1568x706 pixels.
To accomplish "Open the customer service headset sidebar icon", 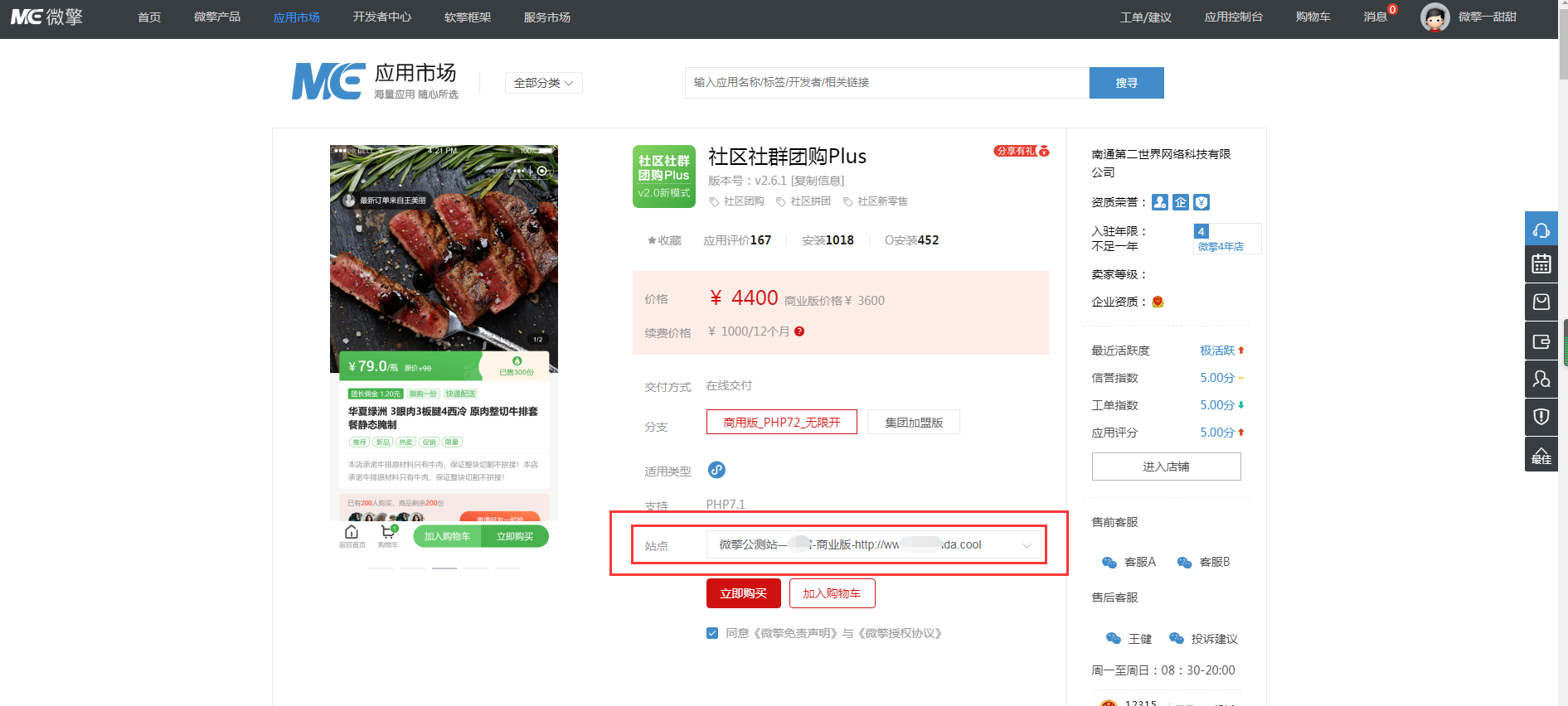I will 1541,228.
